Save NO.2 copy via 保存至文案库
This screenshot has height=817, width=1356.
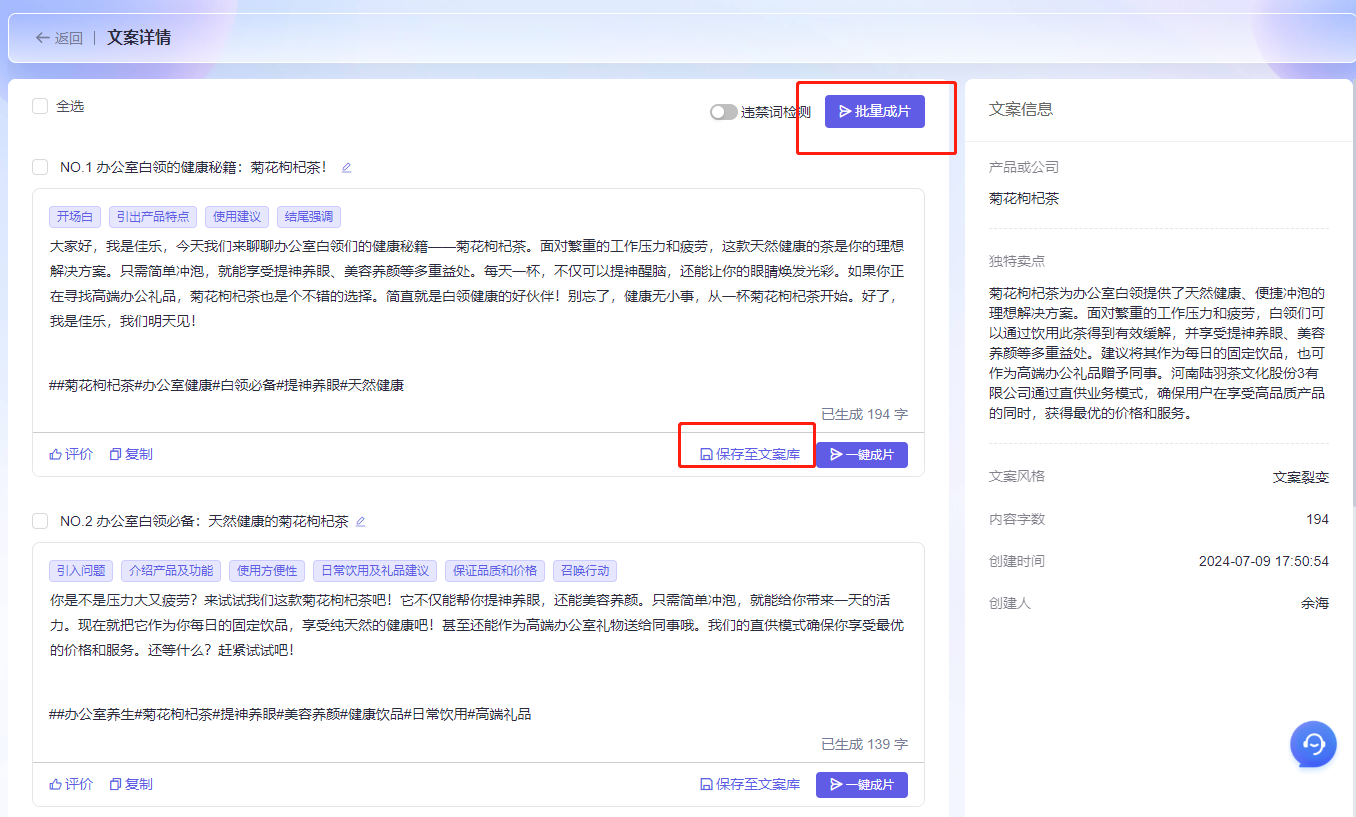pos(750,785)
